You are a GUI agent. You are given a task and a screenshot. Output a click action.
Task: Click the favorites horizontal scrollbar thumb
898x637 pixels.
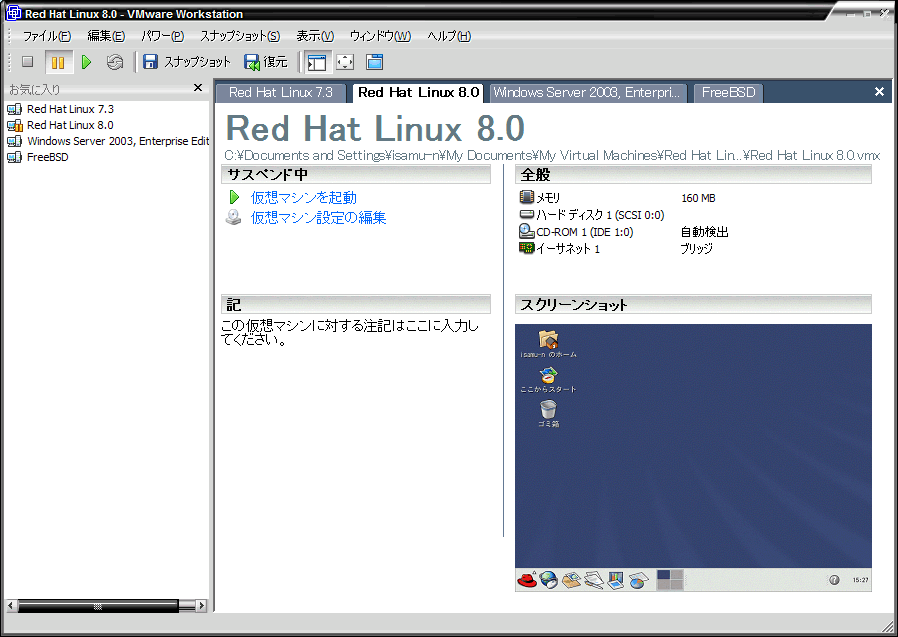pyautogui.click(x=98, y=605)
